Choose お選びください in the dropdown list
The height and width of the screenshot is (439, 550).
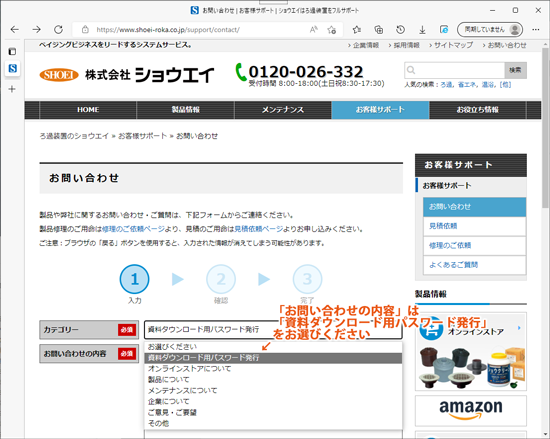click(273, 347)
